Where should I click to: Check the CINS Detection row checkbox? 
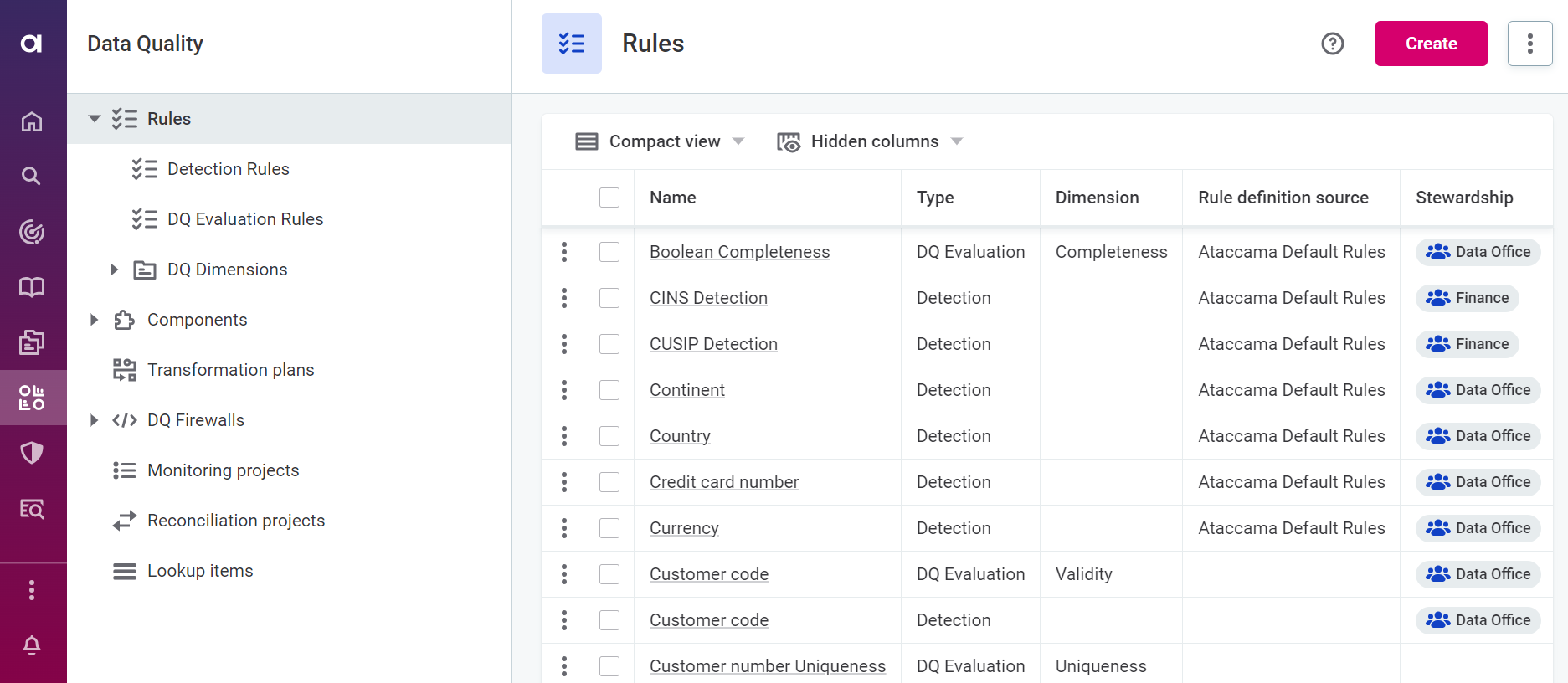(609, 298)
